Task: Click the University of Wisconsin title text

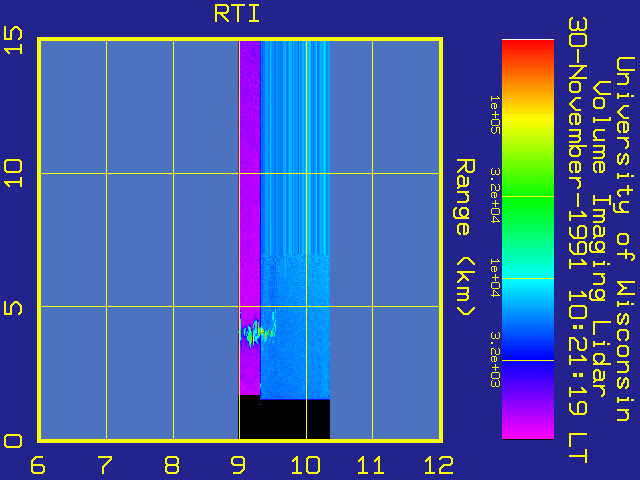Action: tap(624, 239)
